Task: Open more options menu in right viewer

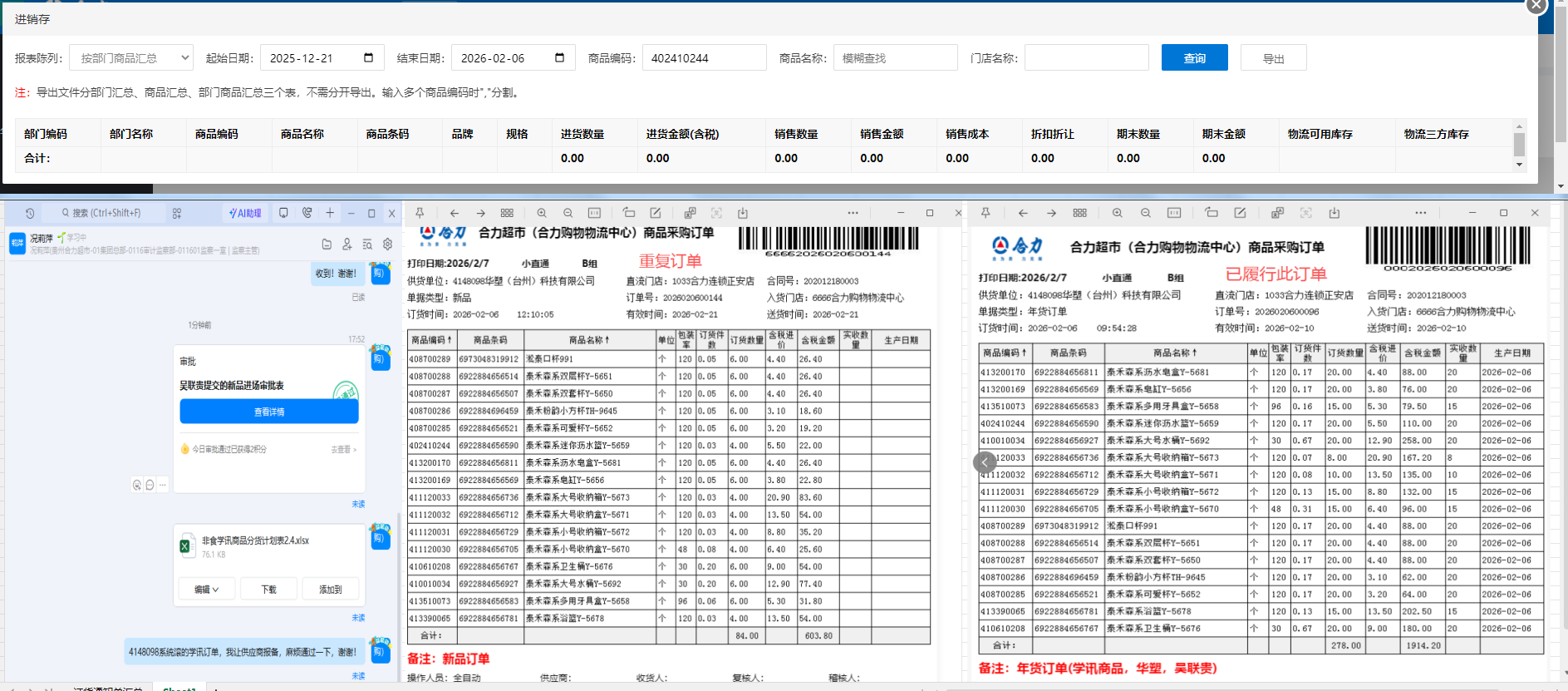Action: click(x=1421, y=214)
